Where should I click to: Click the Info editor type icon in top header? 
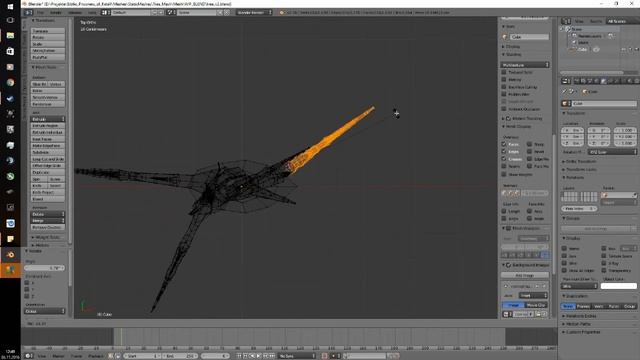[x=29, y=13]
